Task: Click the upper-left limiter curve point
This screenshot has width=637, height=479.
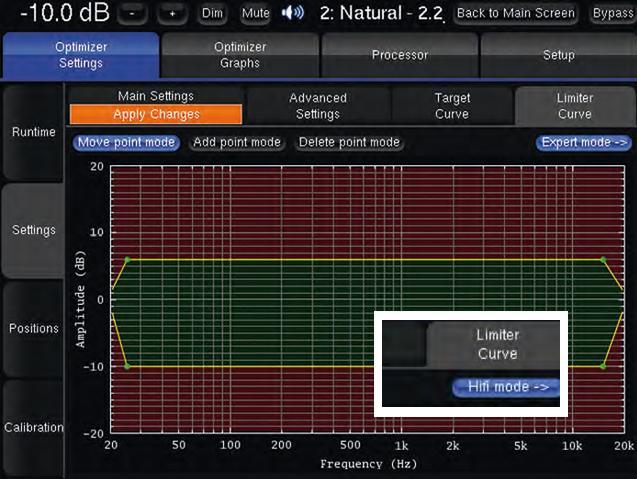Action: tap(127, 260)
